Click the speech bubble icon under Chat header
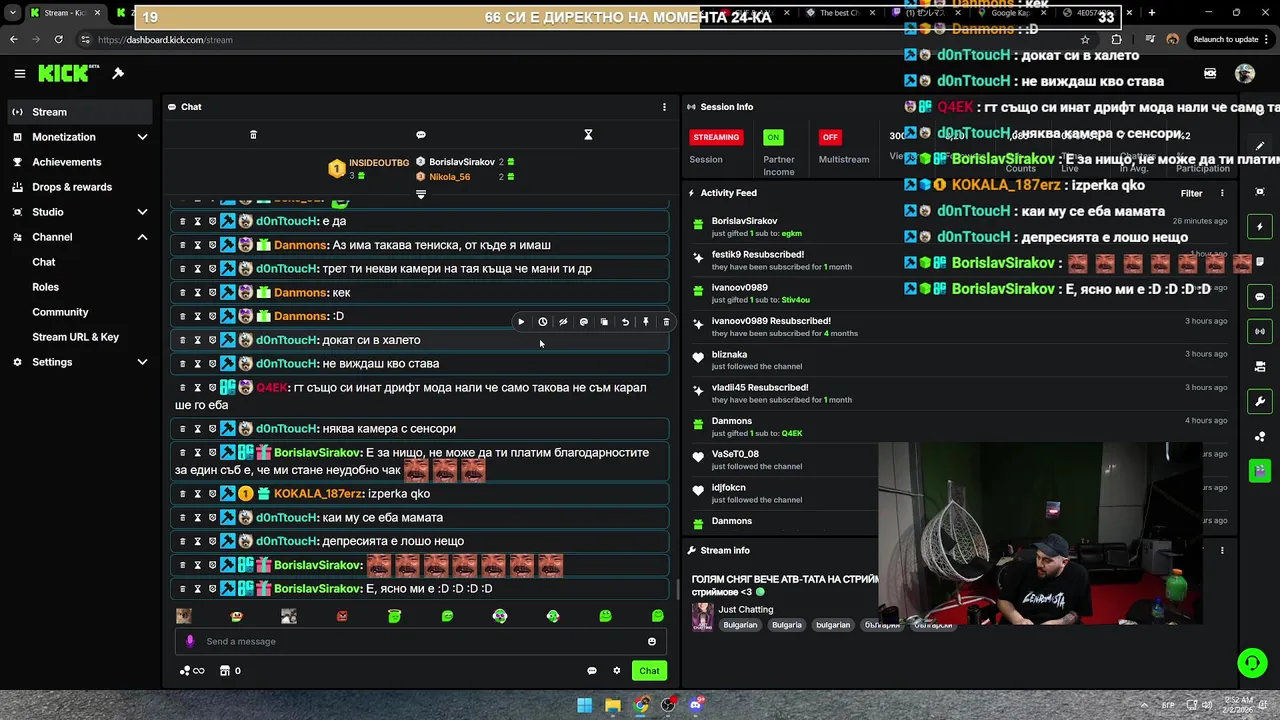1280x720 pixels. 421,134
